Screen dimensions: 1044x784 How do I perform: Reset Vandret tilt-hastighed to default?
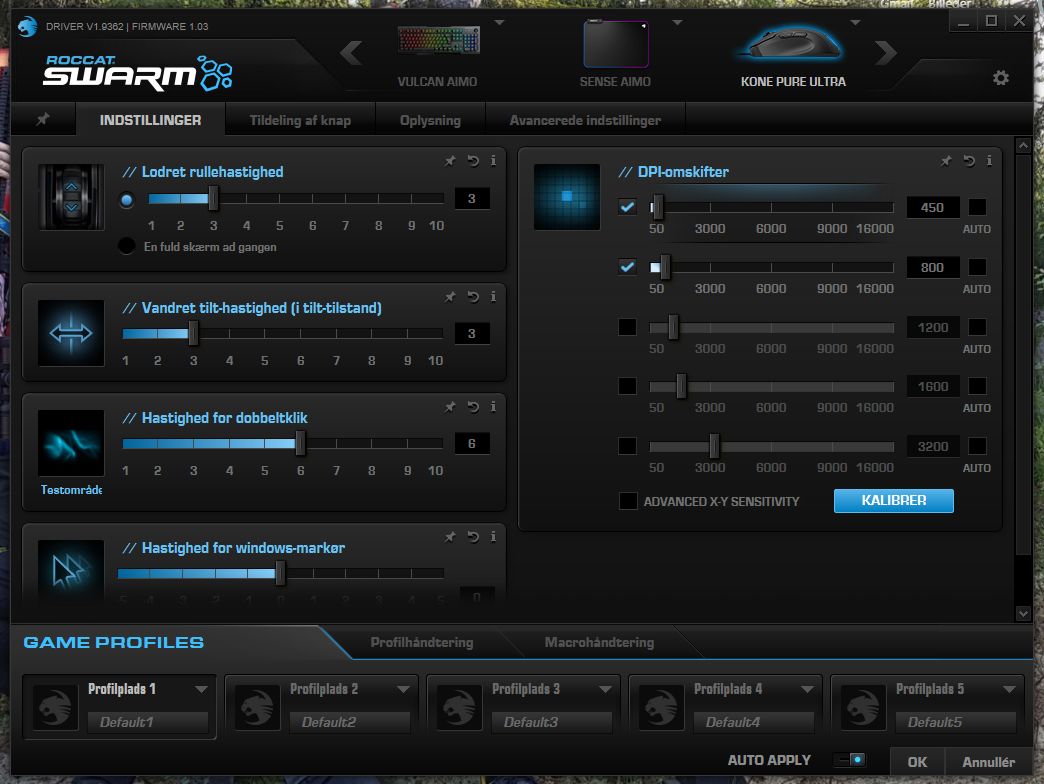(x=473, y=297)
